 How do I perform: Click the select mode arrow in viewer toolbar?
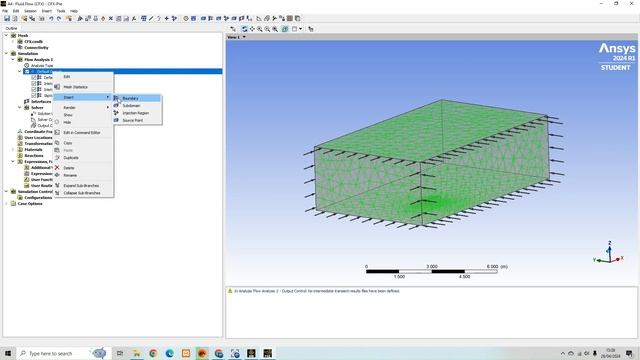(x=233, y=29)
